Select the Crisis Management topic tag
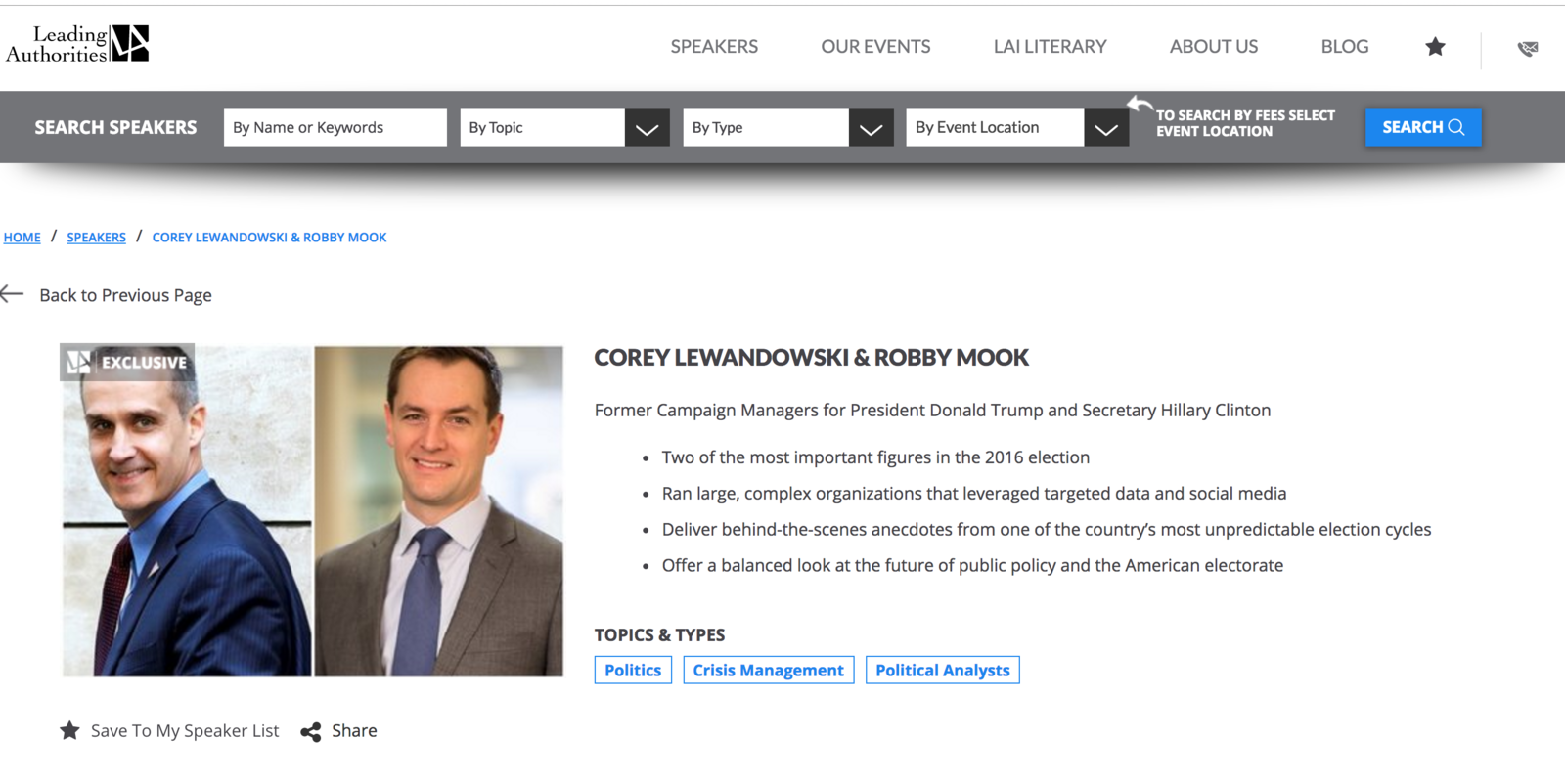 pos(769,671)
